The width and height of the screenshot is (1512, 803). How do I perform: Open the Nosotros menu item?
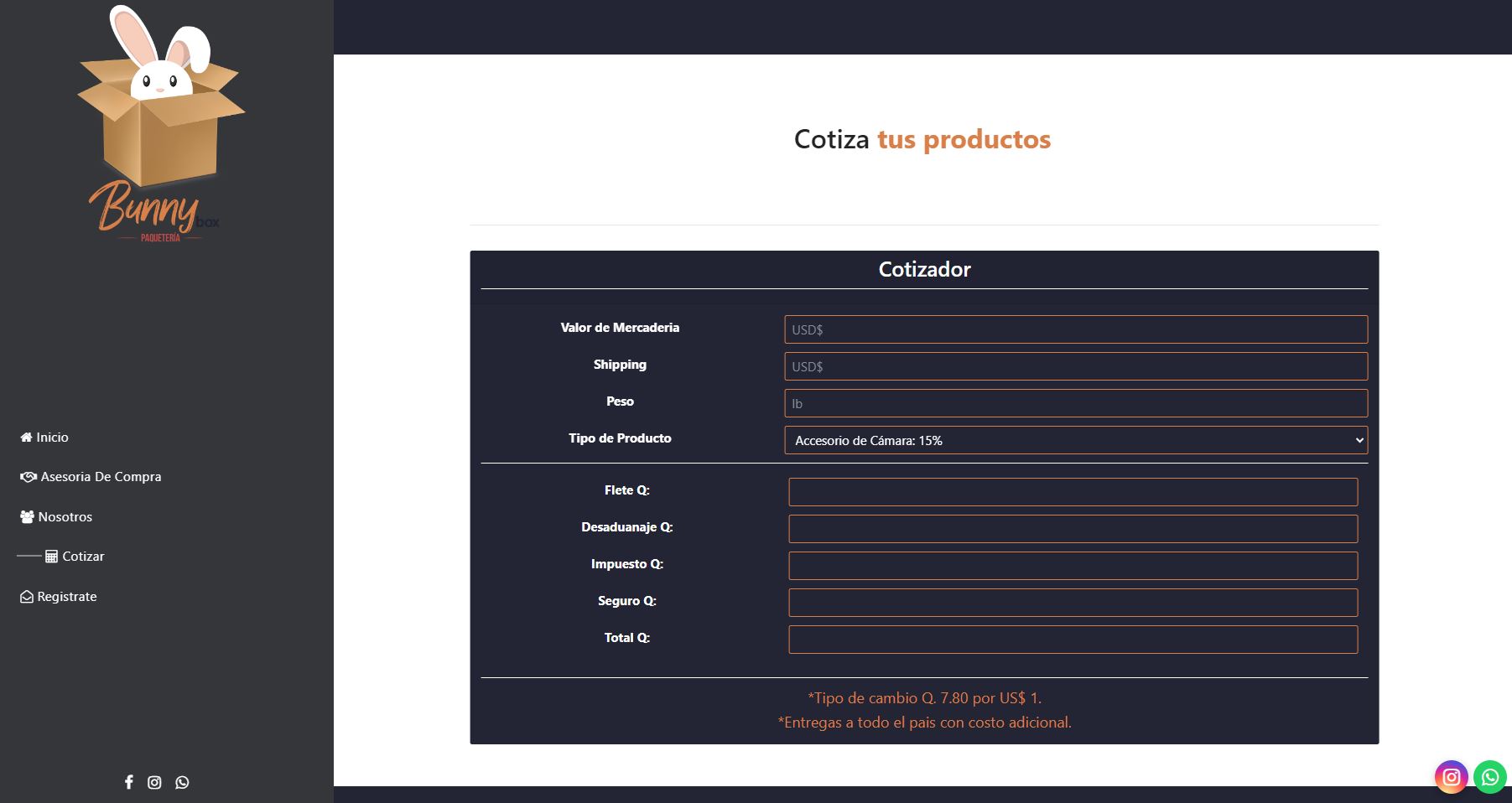(65, 517)
